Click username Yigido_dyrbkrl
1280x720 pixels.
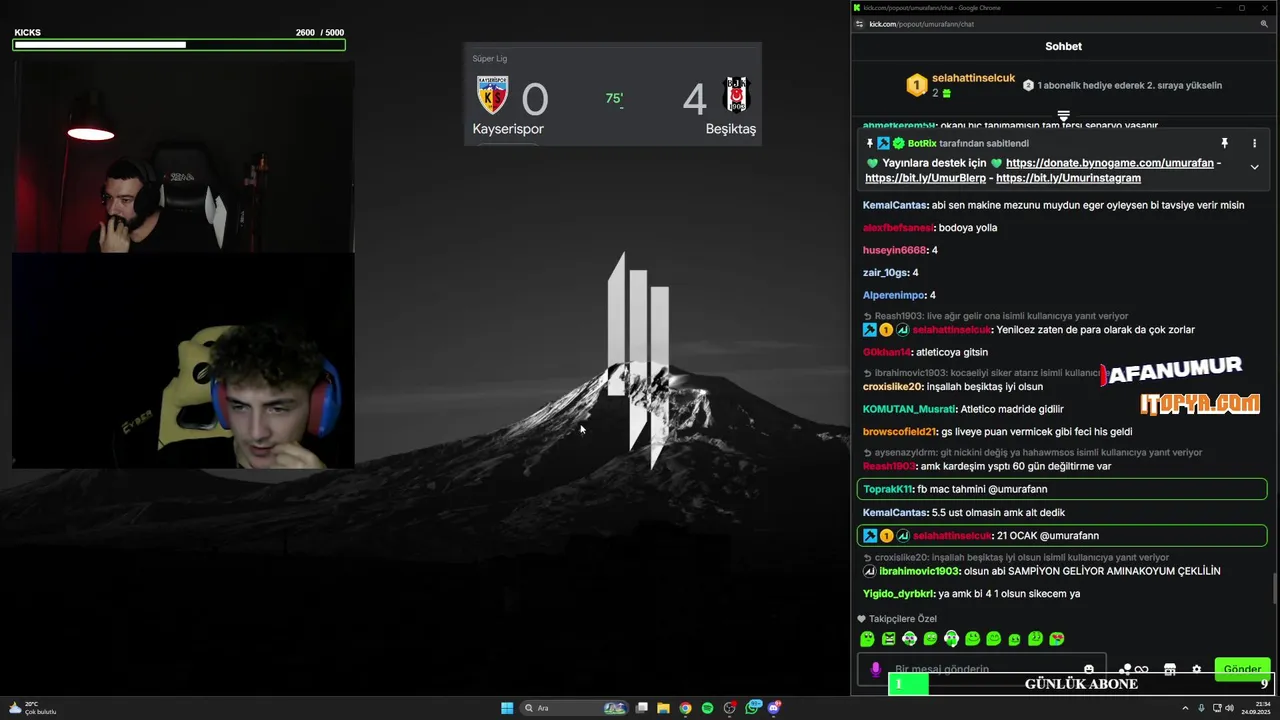[x=898, y=594]
